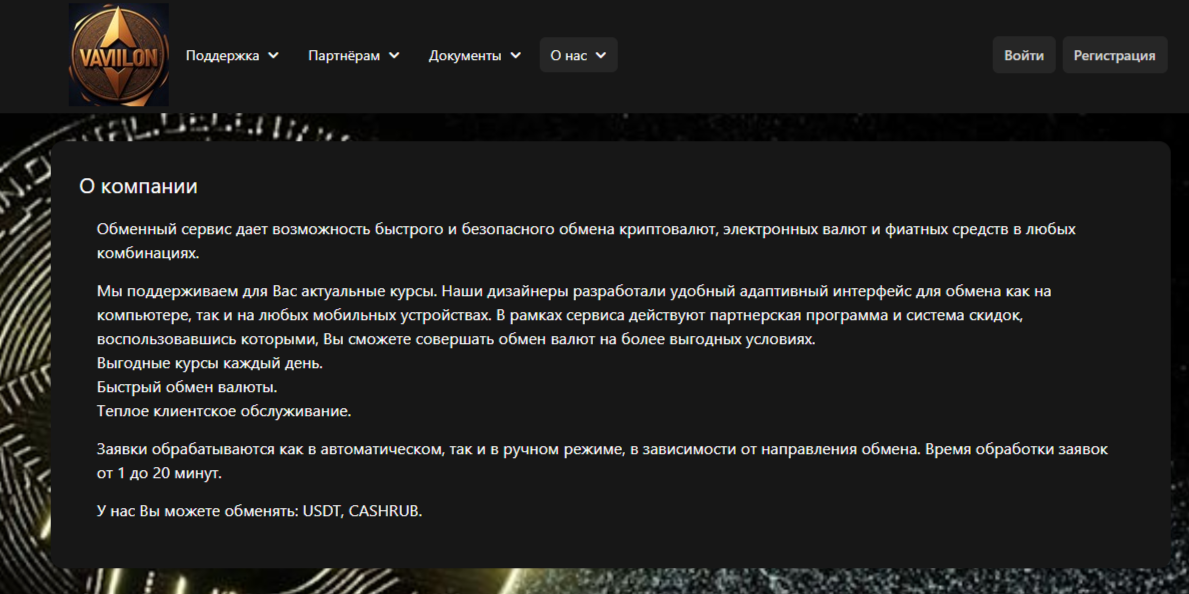This screenshot has width=1189, height=594.
Task: Click the О компании heading
Action: tap(139, 186)
